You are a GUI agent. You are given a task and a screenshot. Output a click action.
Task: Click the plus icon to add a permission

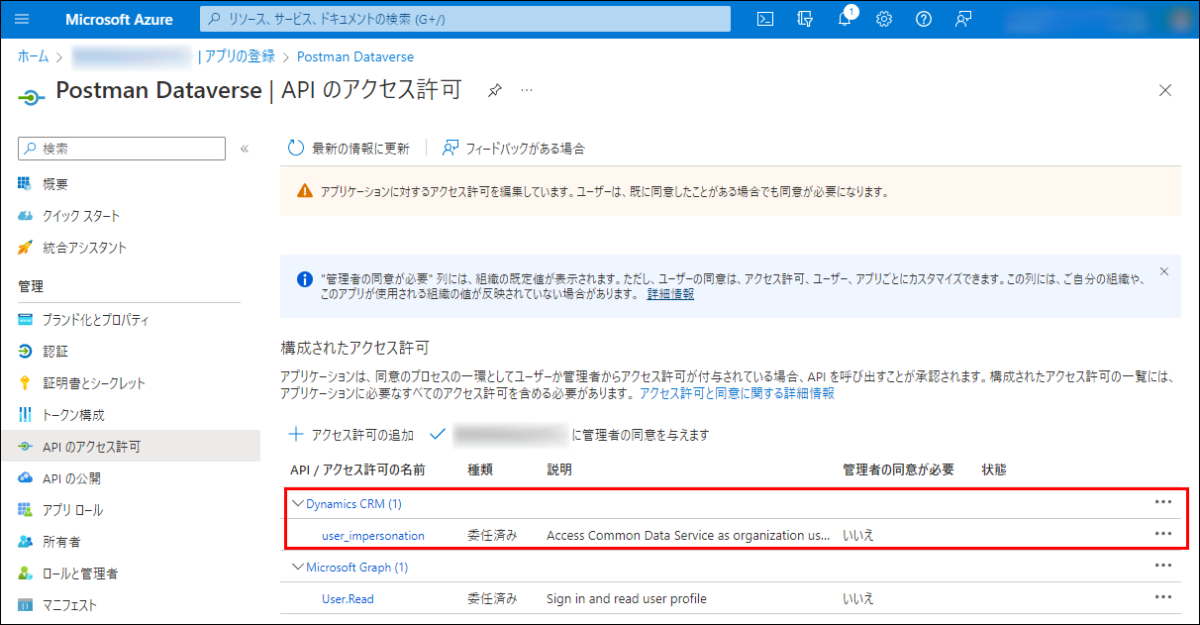coord(296,434)
